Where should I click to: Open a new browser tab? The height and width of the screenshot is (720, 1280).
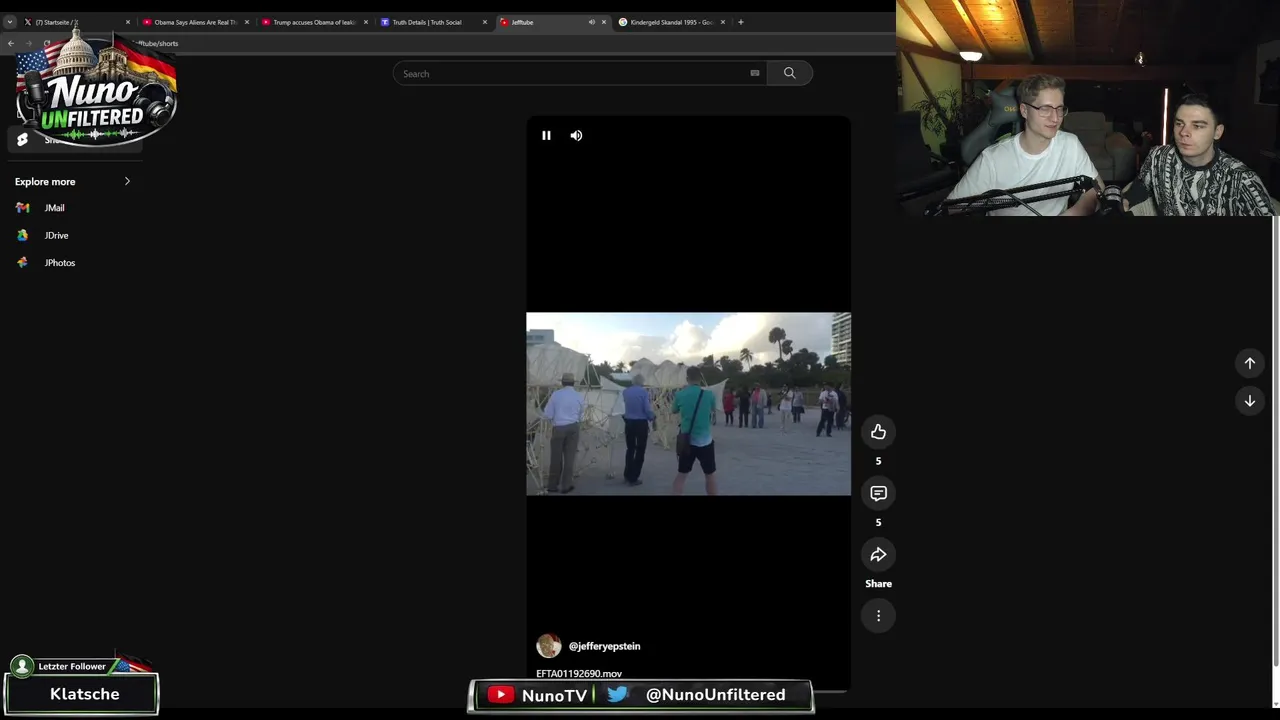[740, 22]
